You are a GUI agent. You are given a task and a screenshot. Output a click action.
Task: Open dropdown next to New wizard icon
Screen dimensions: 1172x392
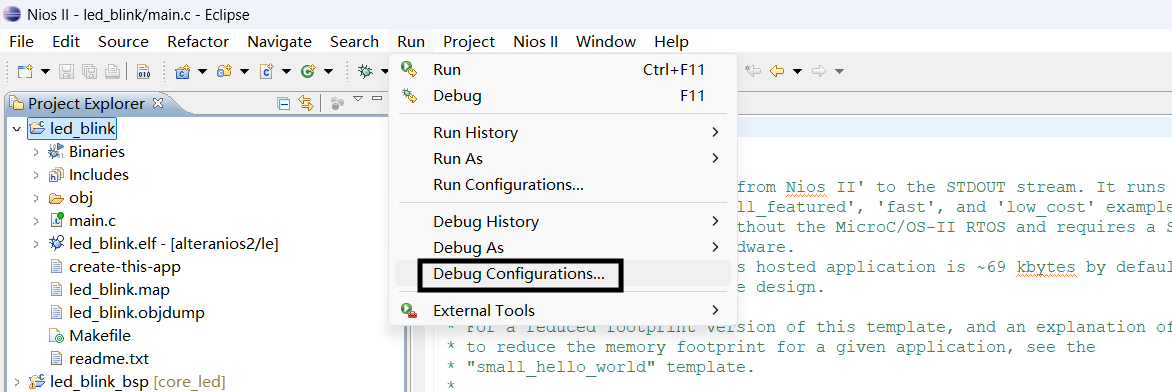45,72
